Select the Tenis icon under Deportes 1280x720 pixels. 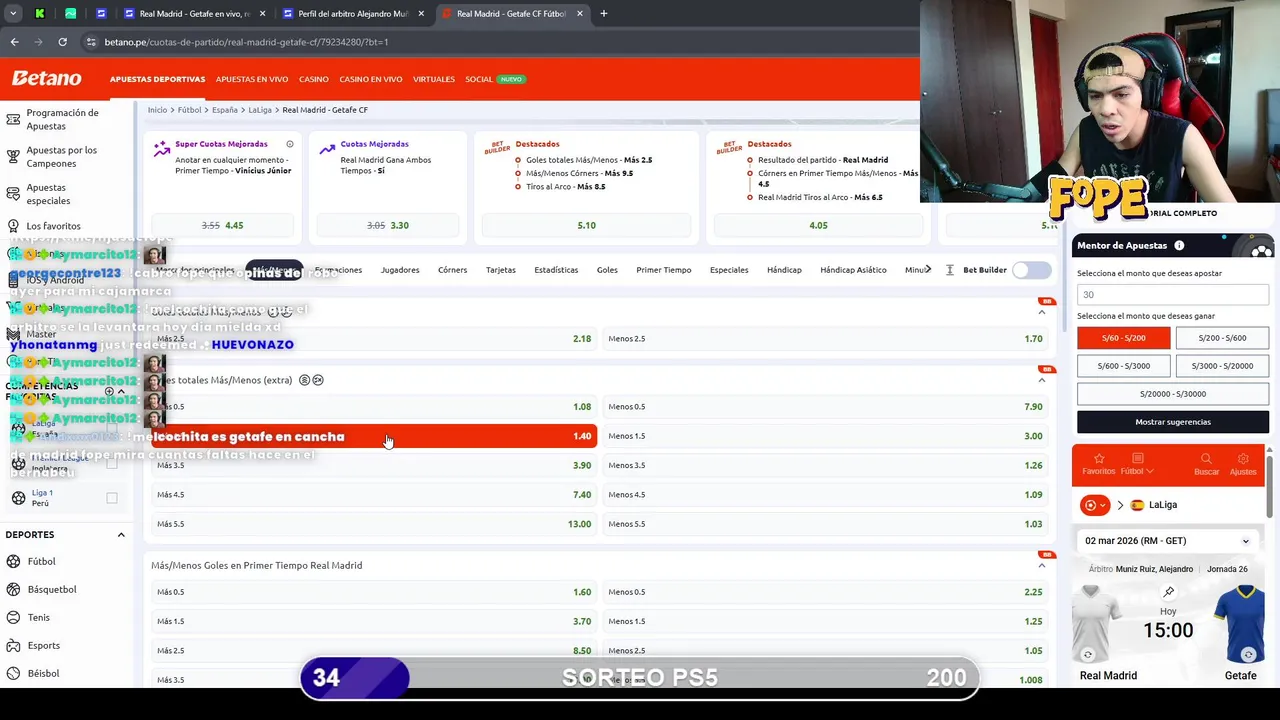tap(14, 617)
